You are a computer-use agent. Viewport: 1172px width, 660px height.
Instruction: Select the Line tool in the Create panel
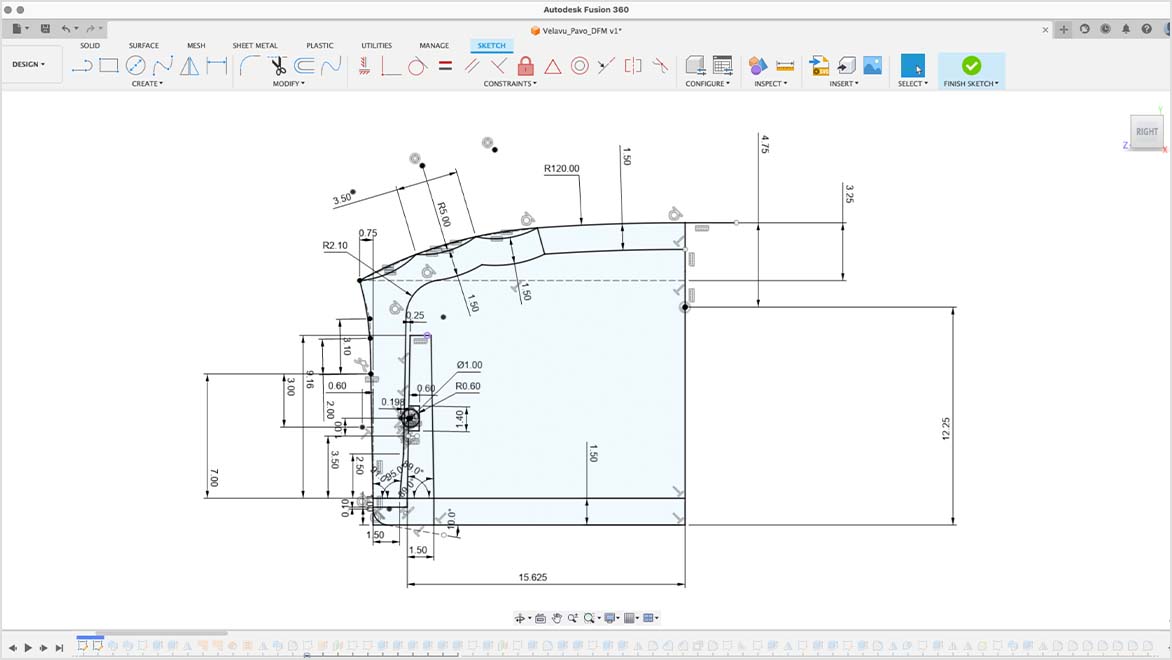(81, 66)
